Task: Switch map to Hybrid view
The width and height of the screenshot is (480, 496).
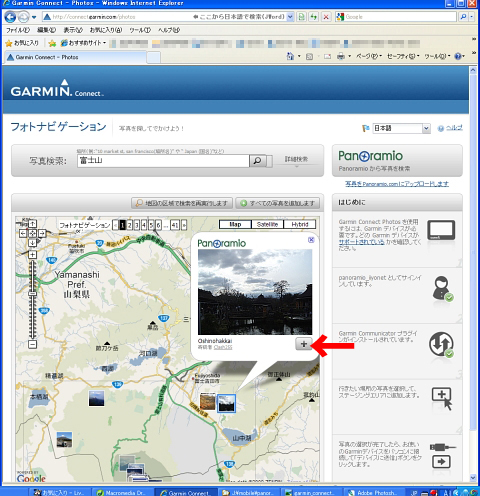Action: (300, 224)
